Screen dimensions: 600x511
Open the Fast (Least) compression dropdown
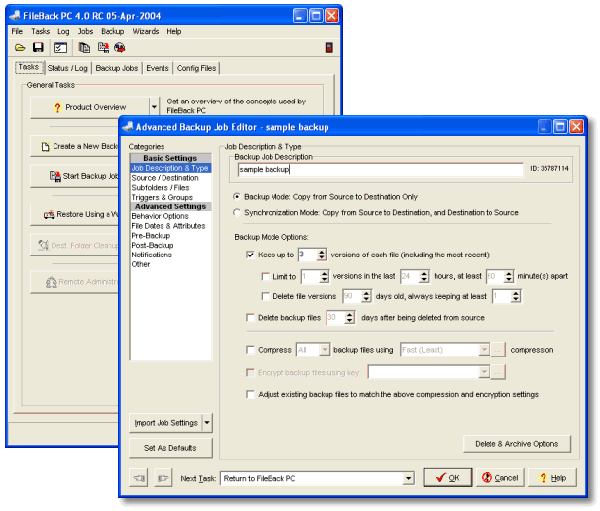(x=484, y=350)
